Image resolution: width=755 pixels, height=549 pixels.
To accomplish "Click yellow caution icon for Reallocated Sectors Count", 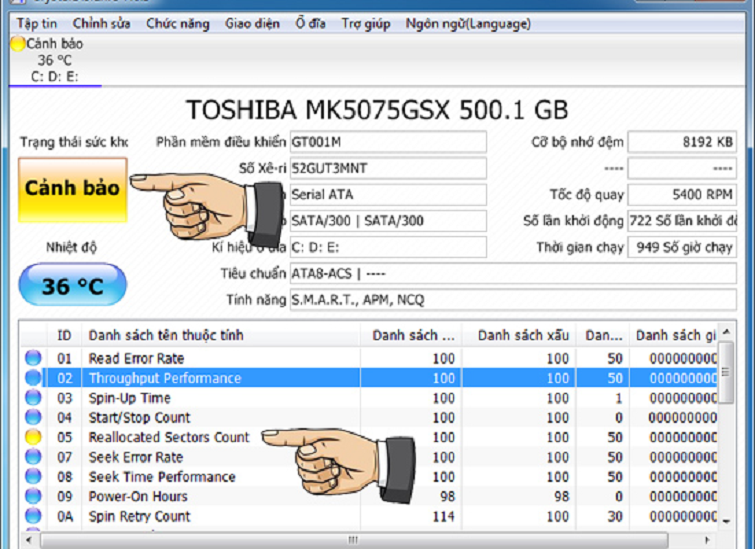I will (33, 437).
